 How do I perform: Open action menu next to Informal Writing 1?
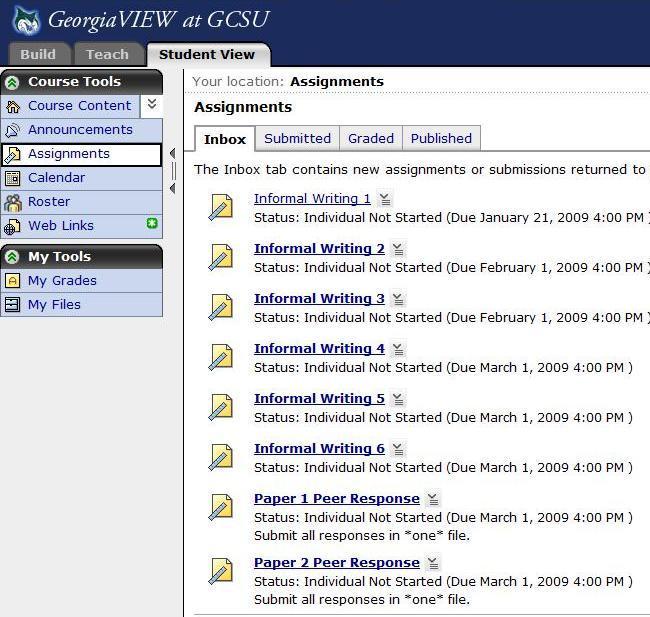tap(385, 199)
